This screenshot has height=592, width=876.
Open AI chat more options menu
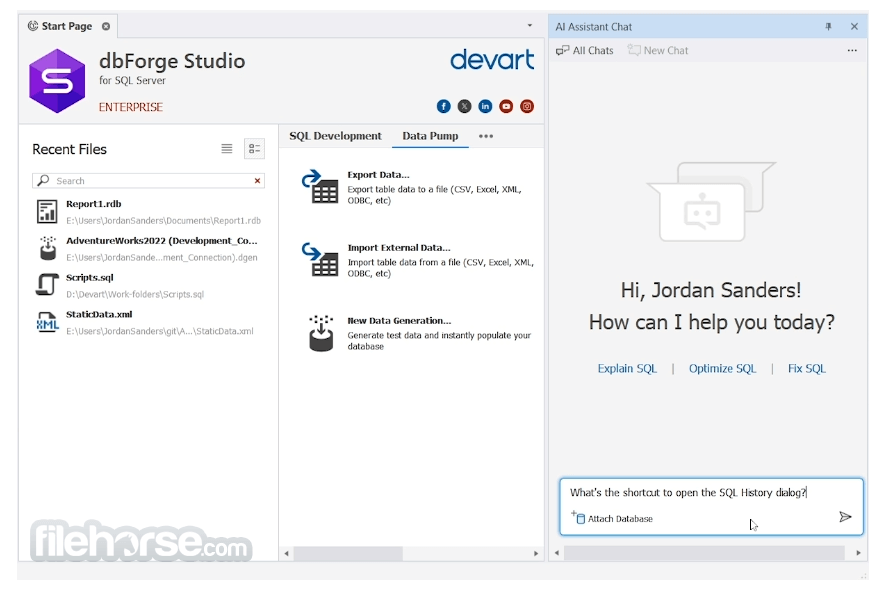(x=852, y=50)
